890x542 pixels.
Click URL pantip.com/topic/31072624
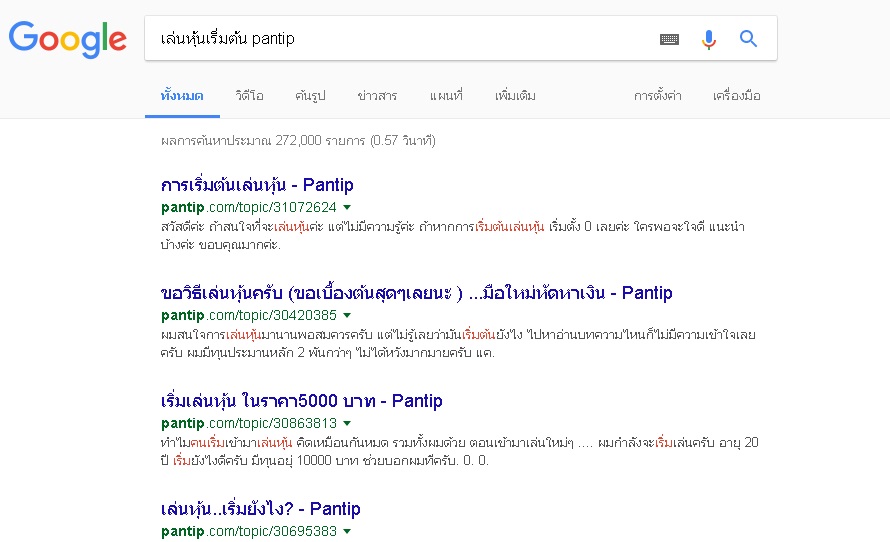coord(249,207)
